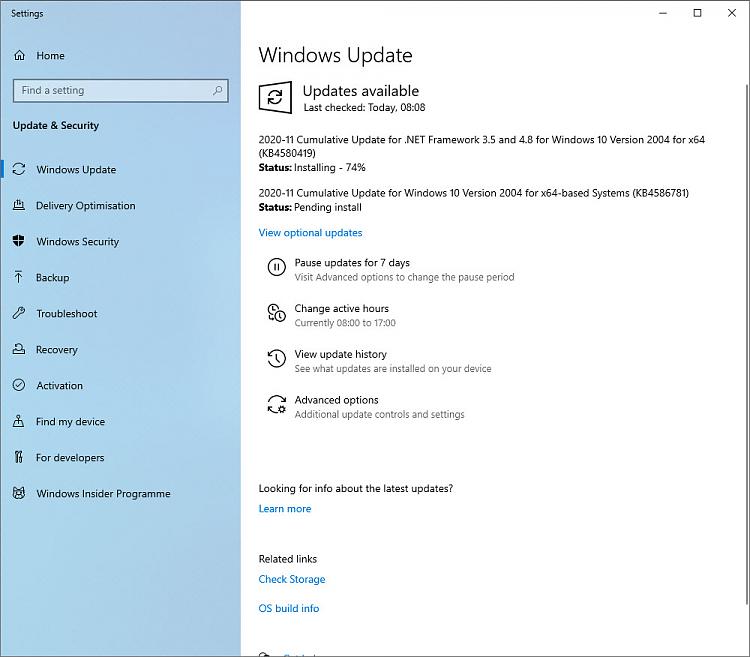Viewport: 750px width, 657px height.
Task: Focus the Find a setting search box
Action: click(121, 90)
